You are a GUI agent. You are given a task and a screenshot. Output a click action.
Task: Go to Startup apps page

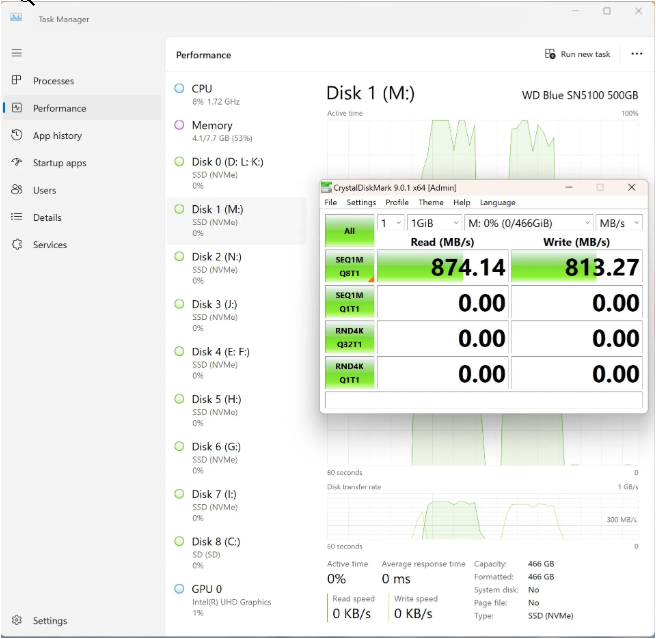pyautogui.click(x=59, y=163)
